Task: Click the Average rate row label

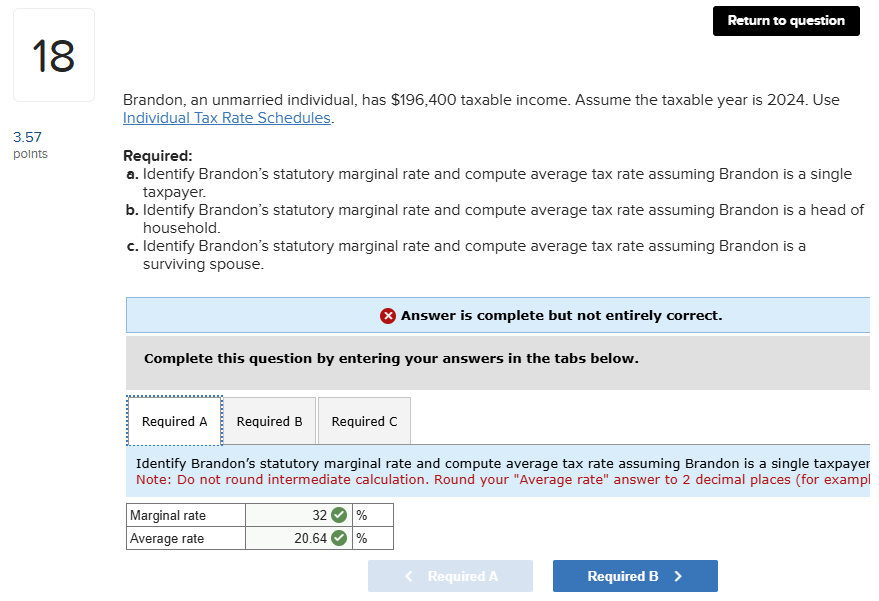Action: [x=167, y=539]
